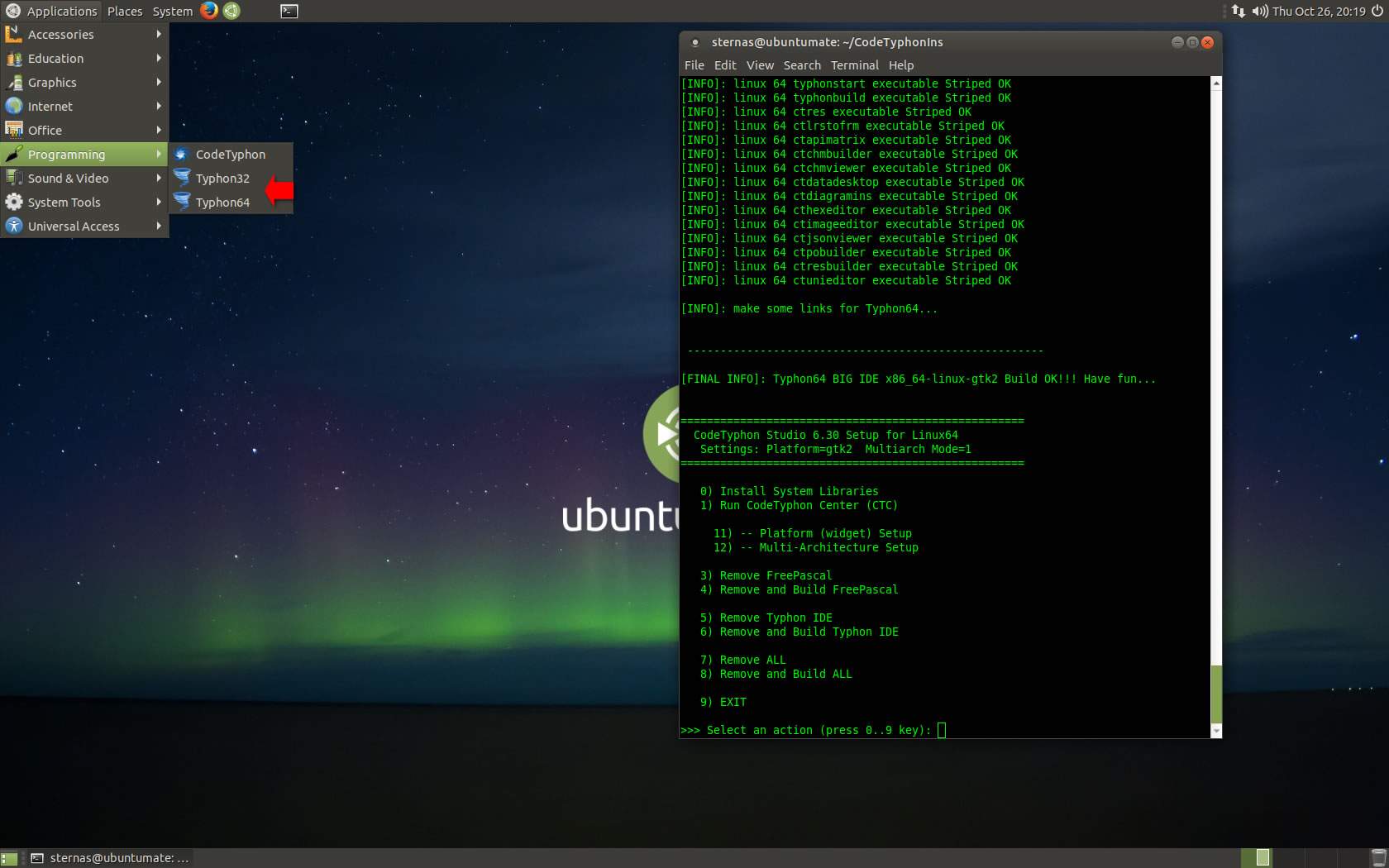Click the Internet globe icon
The image size is (1389, 868).
pyautogui.click(x=13, y=106)
